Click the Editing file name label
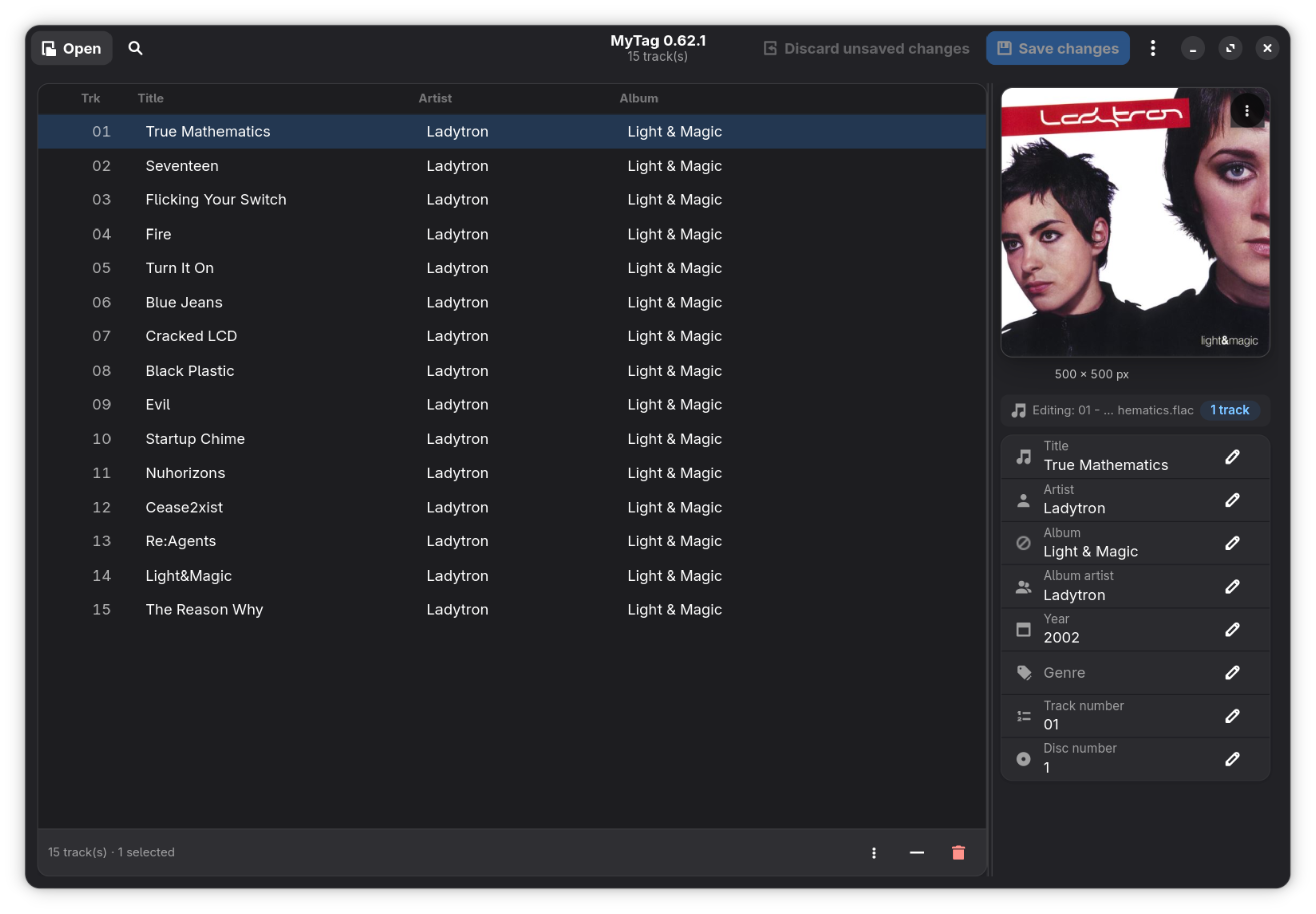This screenshot has width=1316, height=914. [x=1112, y=410]
